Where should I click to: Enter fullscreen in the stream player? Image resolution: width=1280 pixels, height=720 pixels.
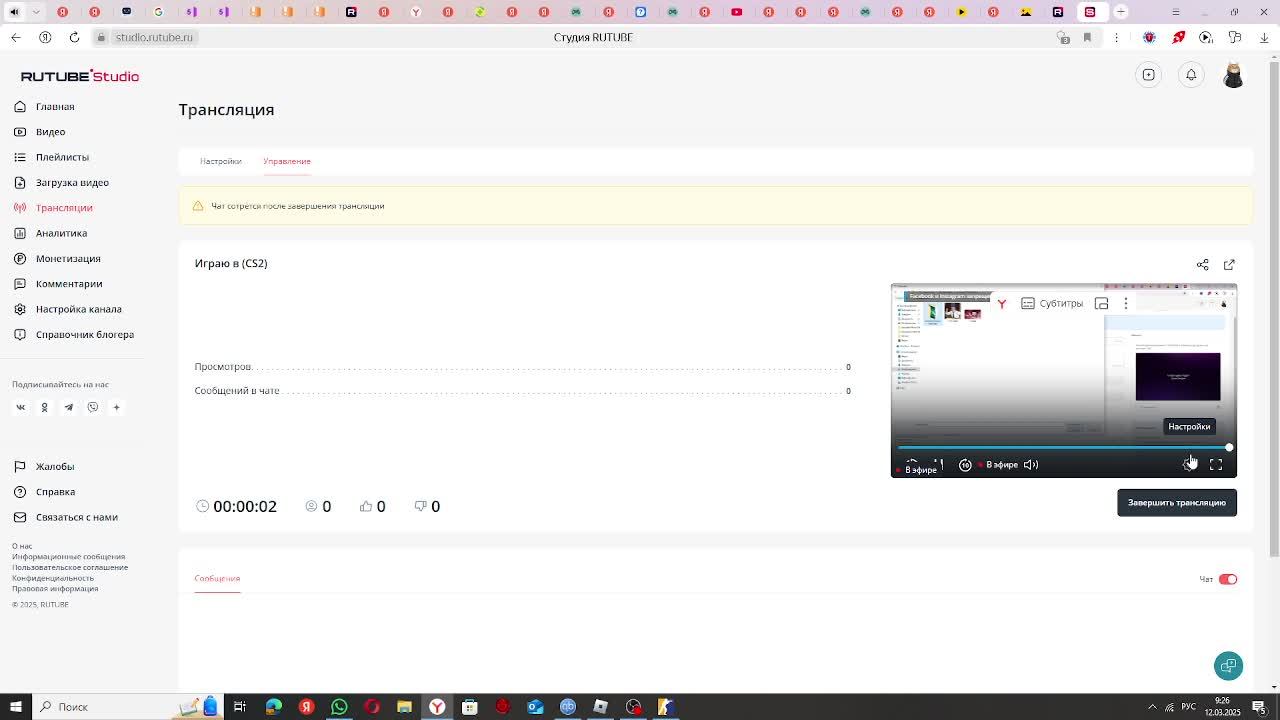click(1216, 464)
